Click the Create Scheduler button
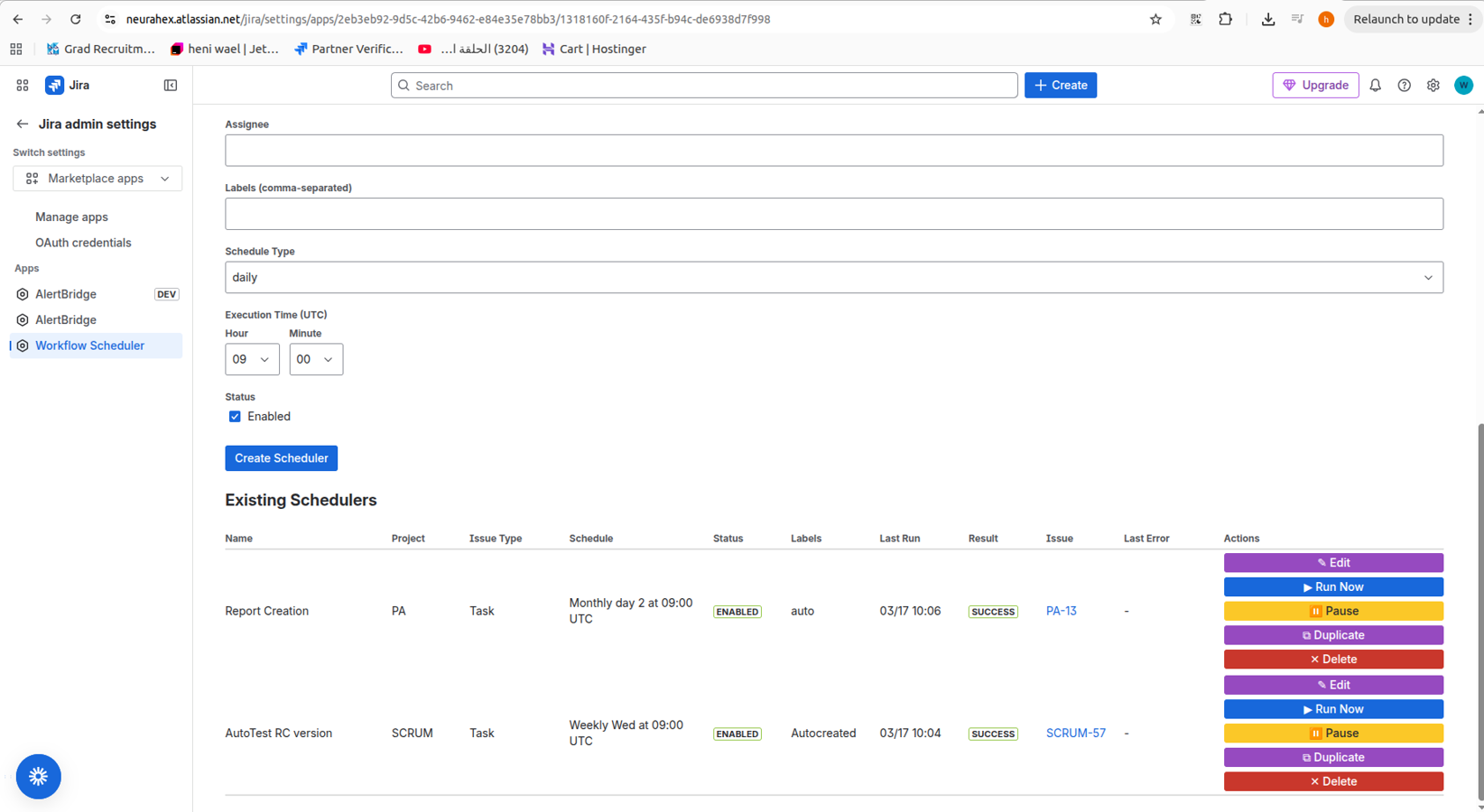Image resolution: width=1484 pixels, height=812 pixels. pos(281,458)
